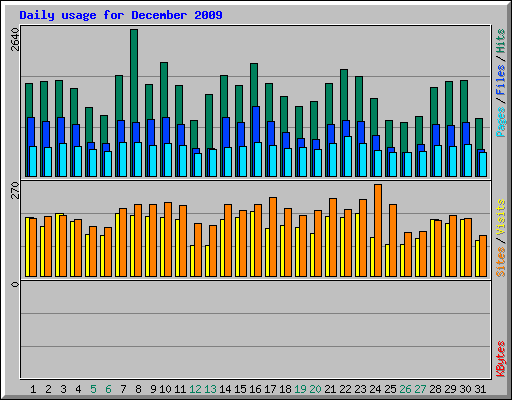Click the orange visits bar for day 31
The image size is (512, 400).
tap(483, 256)
